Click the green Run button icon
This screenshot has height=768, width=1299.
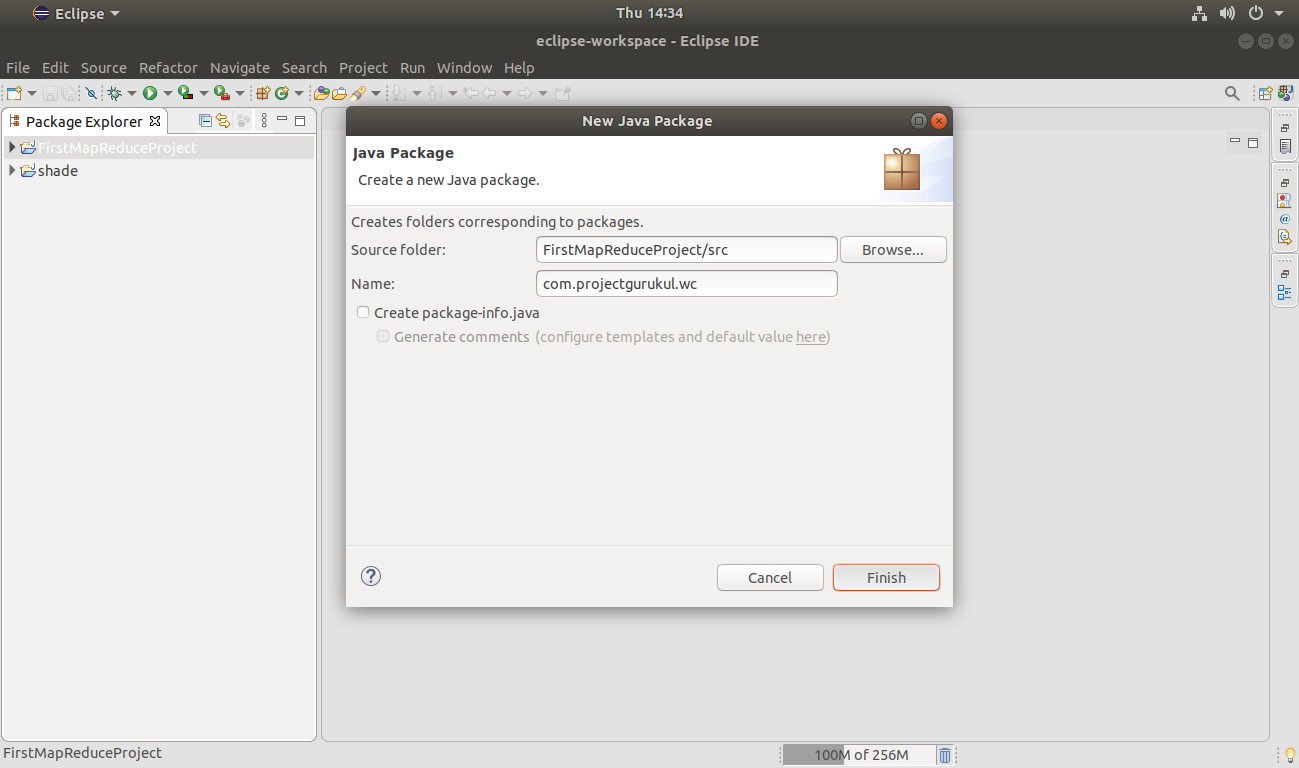point(150,93)
